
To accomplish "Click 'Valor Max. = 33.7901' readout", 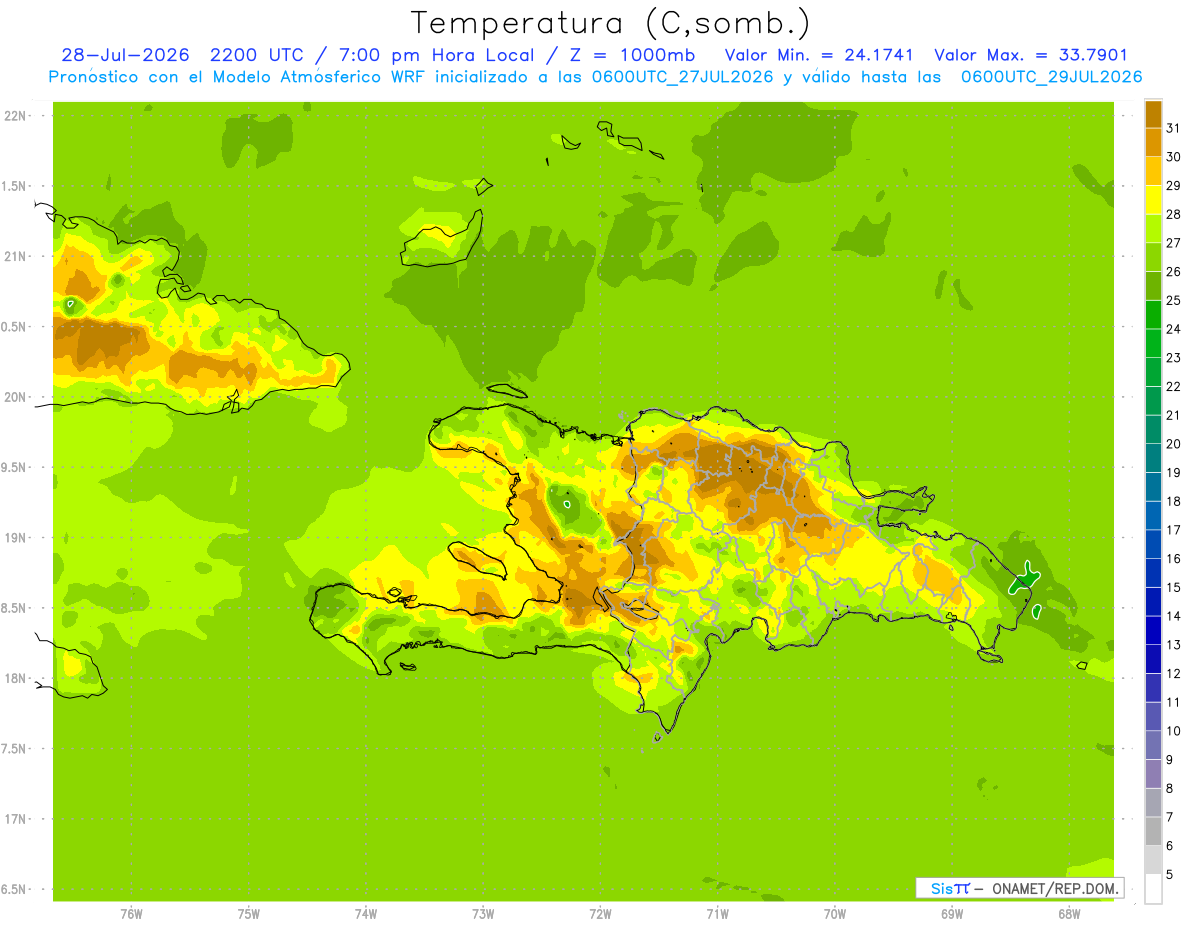I will point(1031,55).
